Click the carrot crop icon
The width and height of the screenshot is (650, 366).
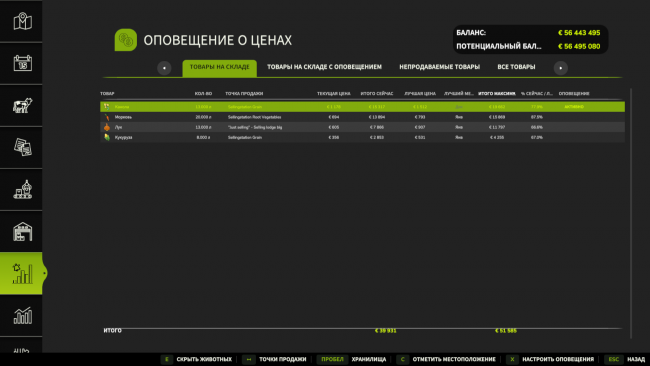pyautogui.click(x=107, y=117)
